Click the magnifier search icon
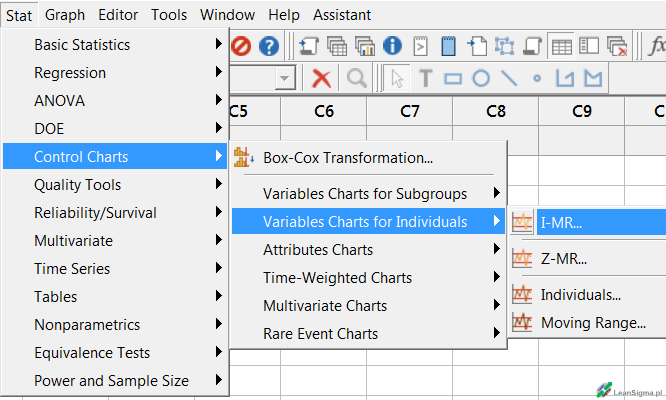666x400 pixels. point(356,78)
